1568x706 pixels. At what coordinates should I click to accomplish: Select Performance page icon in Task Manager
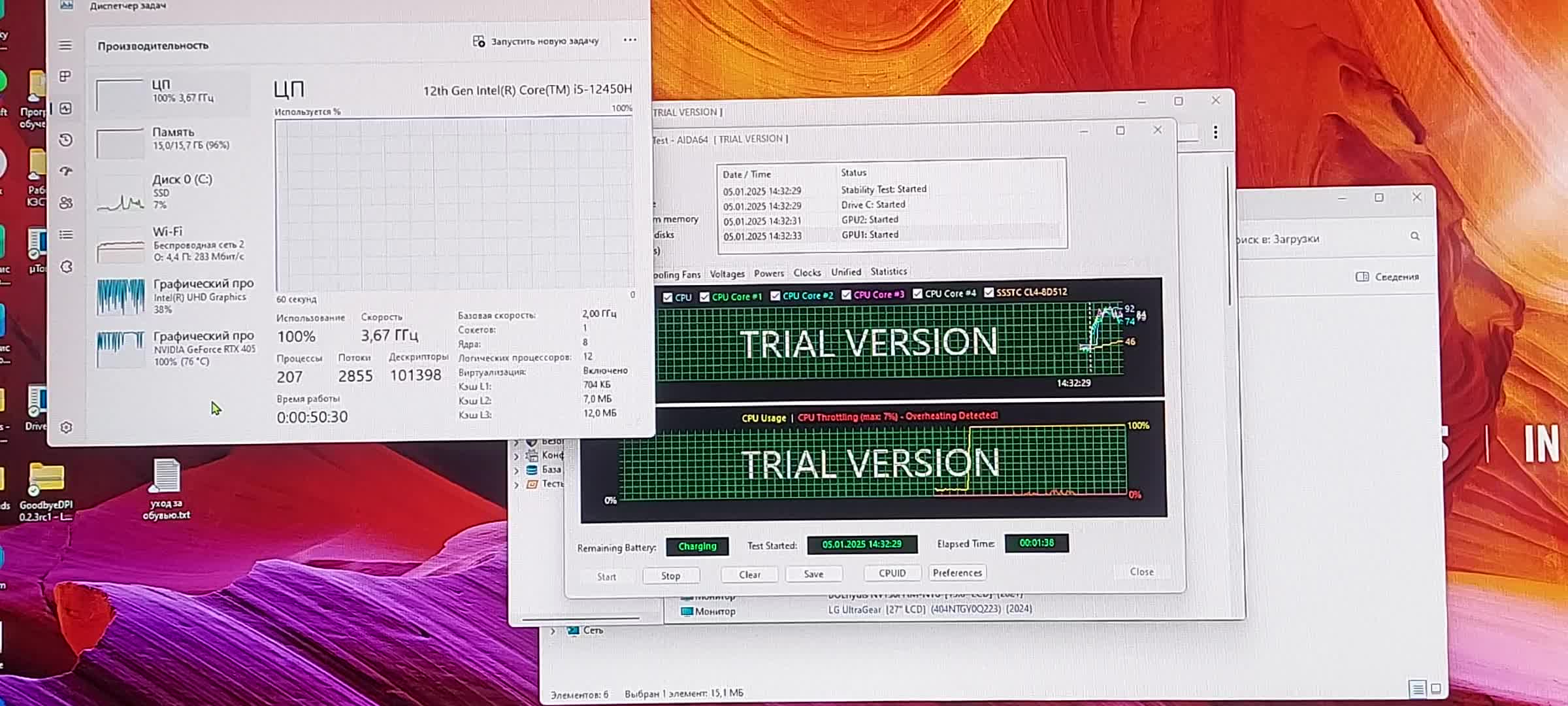click(66, 109)
